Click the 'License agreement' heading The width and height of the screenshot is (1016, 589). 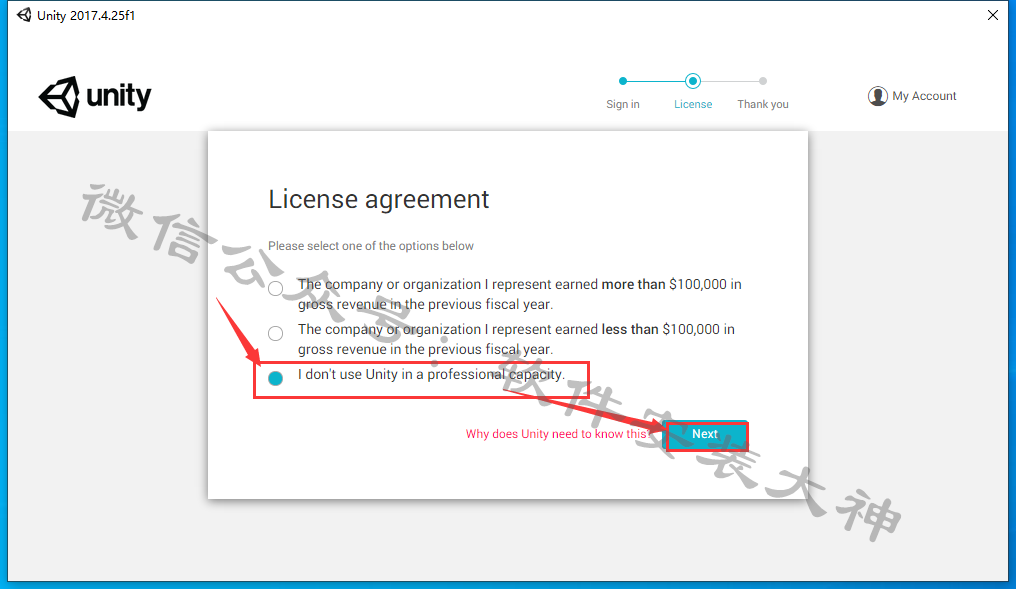378,200
